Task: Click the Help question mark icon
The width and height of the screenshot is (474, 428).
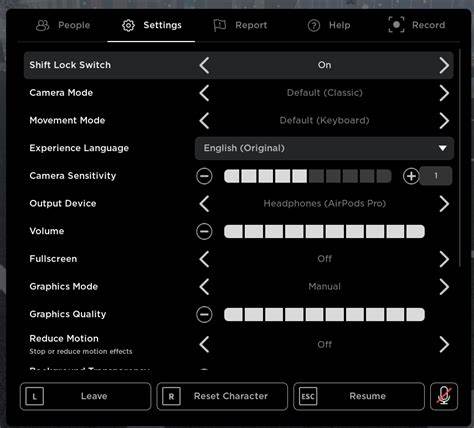Action: point(314,25)
